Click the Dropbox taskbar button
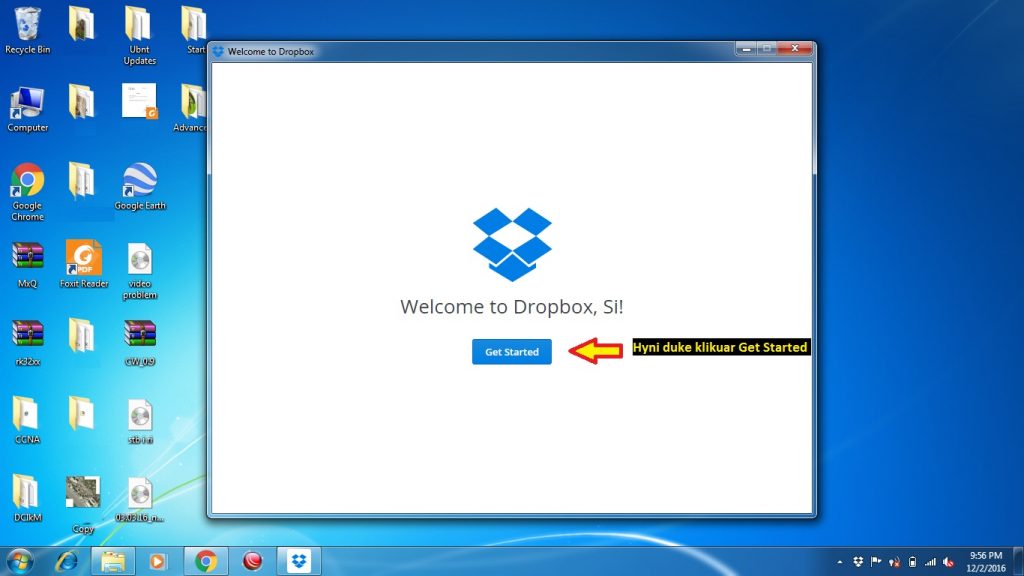 [299, 561]
